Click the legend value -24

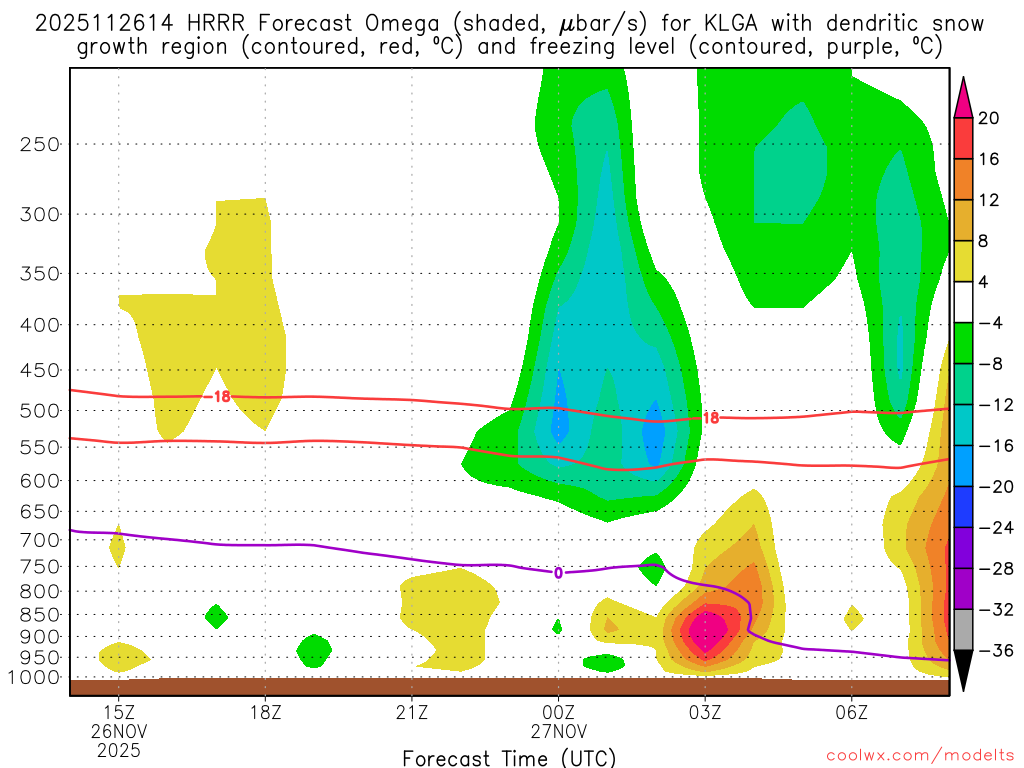[995, 528]
